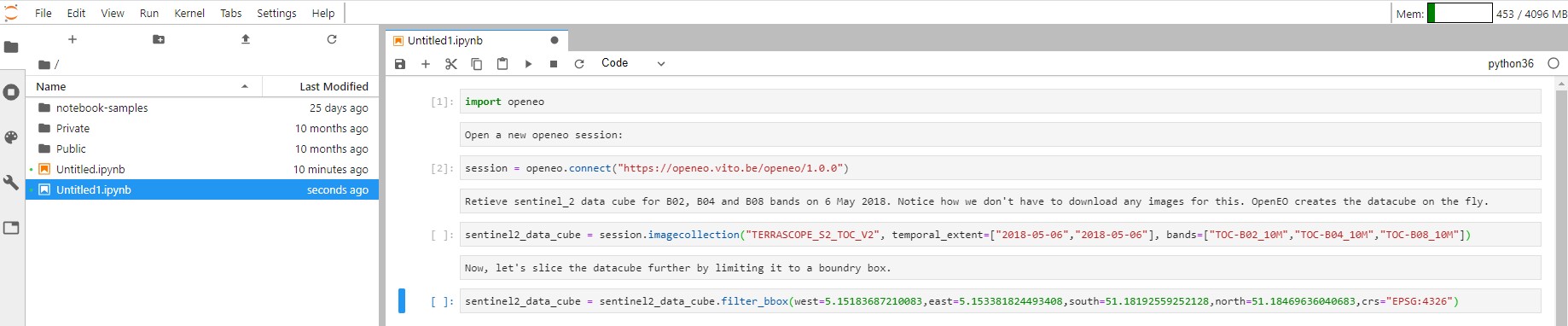Screen dimensions: 1568x326
Task: Save the notebook with disk icon
Action: tap(400, 64)
